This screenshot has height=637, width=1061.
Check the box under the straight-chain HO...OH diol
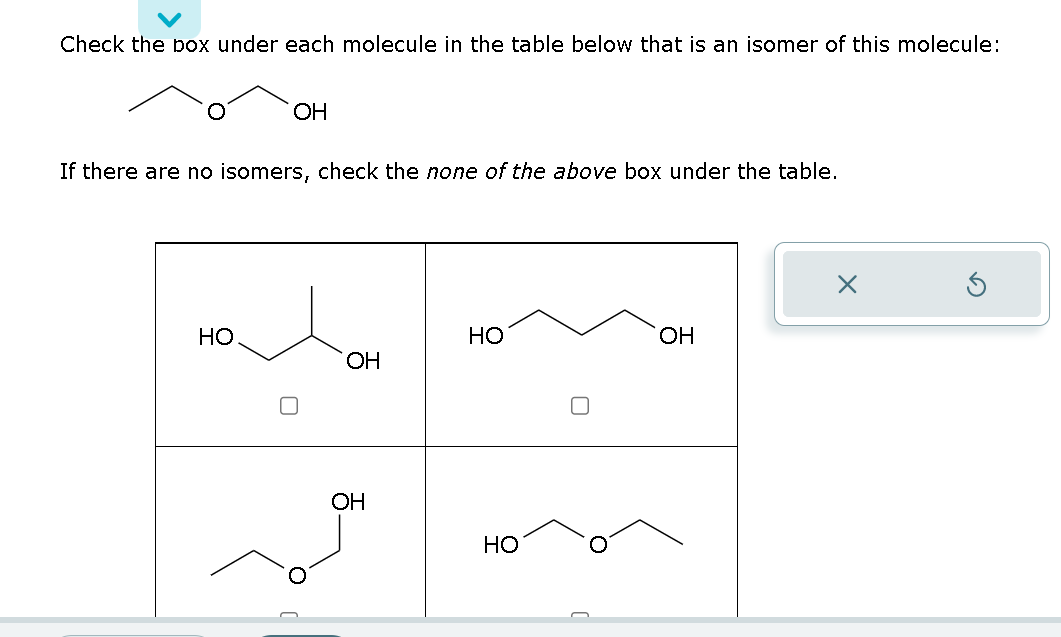(578, 404)
